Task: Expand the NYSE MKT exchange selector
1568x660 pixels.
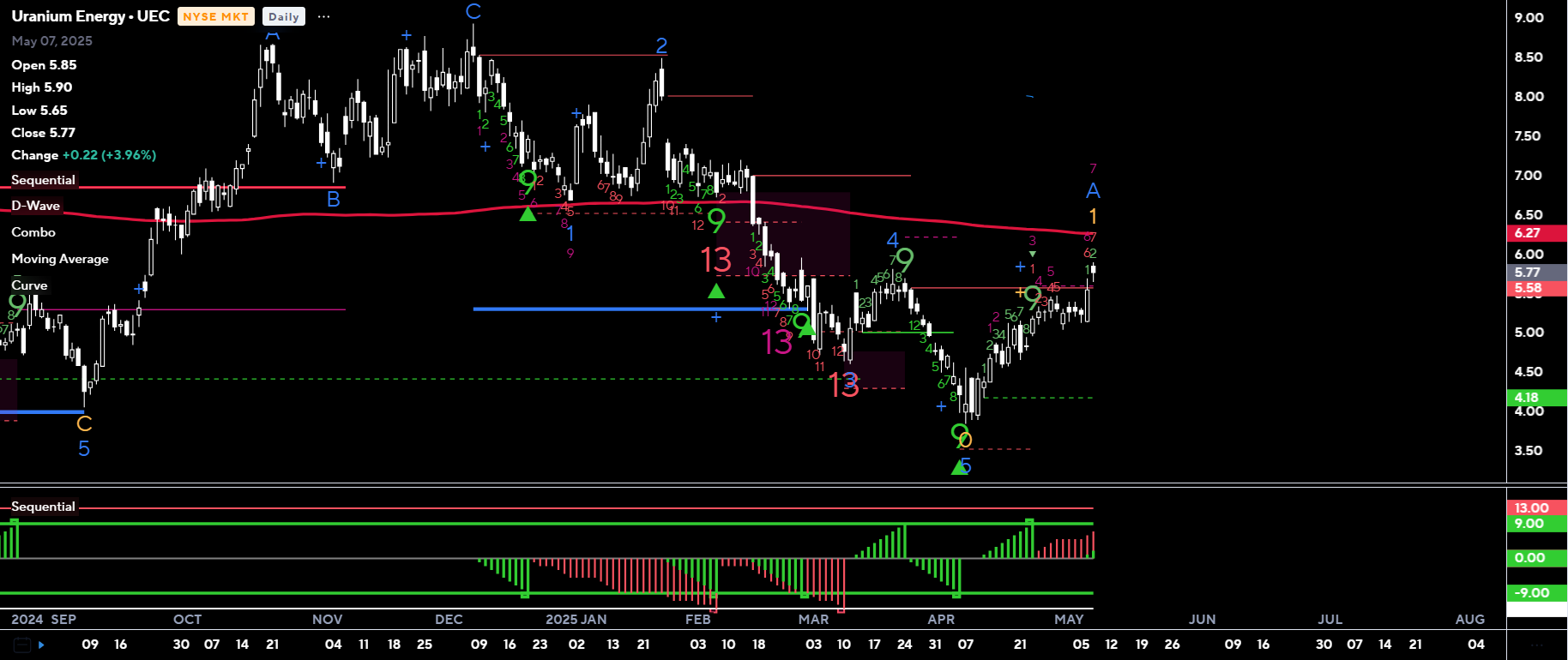Action: pyautogui.click(x=215, y=16)
